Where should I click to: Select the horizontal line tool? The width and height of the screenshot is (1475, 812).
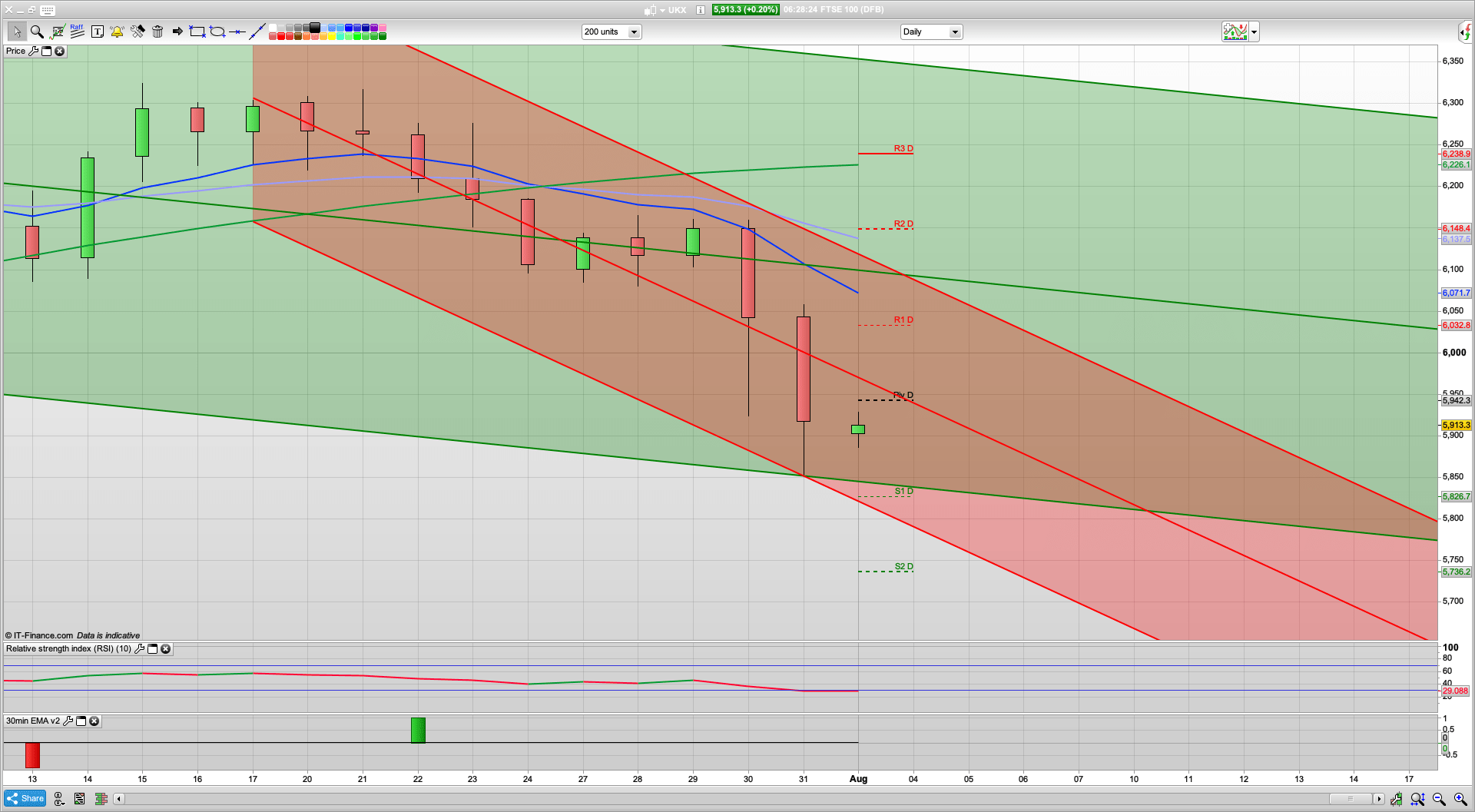[x=237, y=31]
